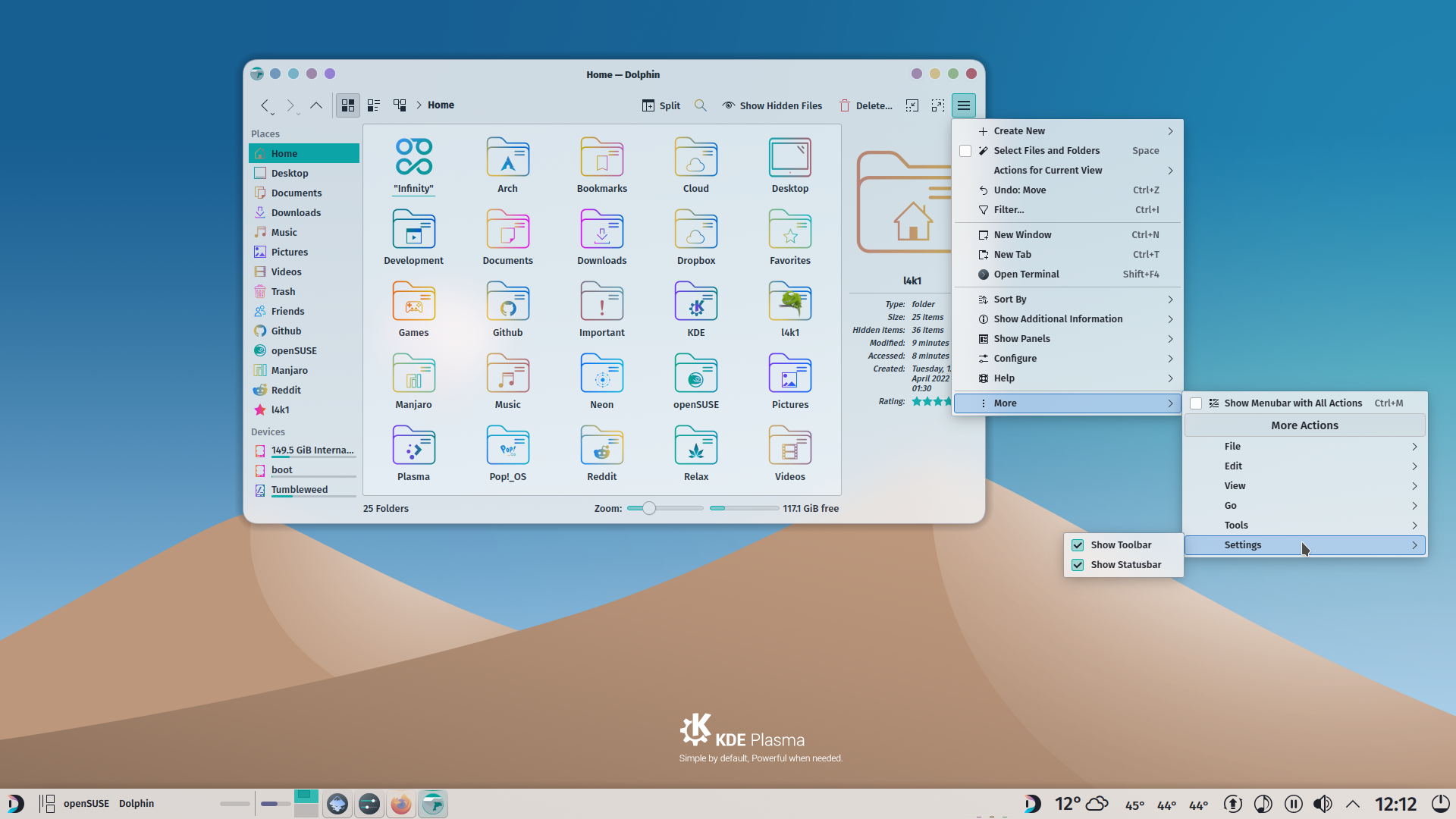
Task: Expand Sort By submenu
Action: tap(1067, 300)
